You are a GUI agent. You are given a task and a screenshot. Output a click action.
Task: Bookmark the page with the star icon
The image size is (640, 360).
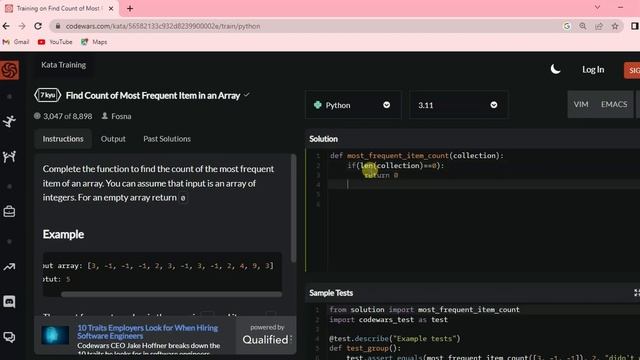click(x=615, y=26)
